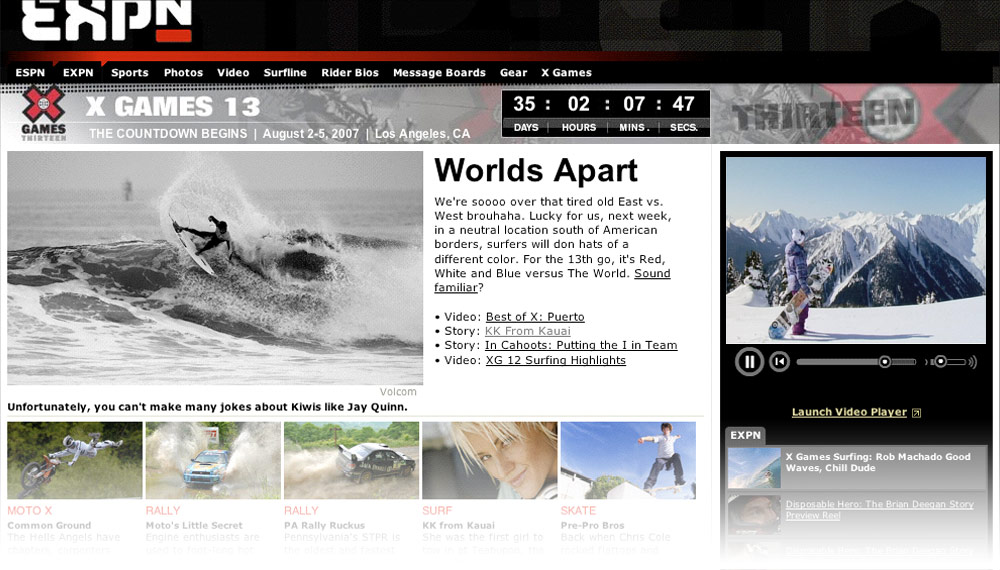
Task: Open the EXPN nav item
Action: coord(78,73)
